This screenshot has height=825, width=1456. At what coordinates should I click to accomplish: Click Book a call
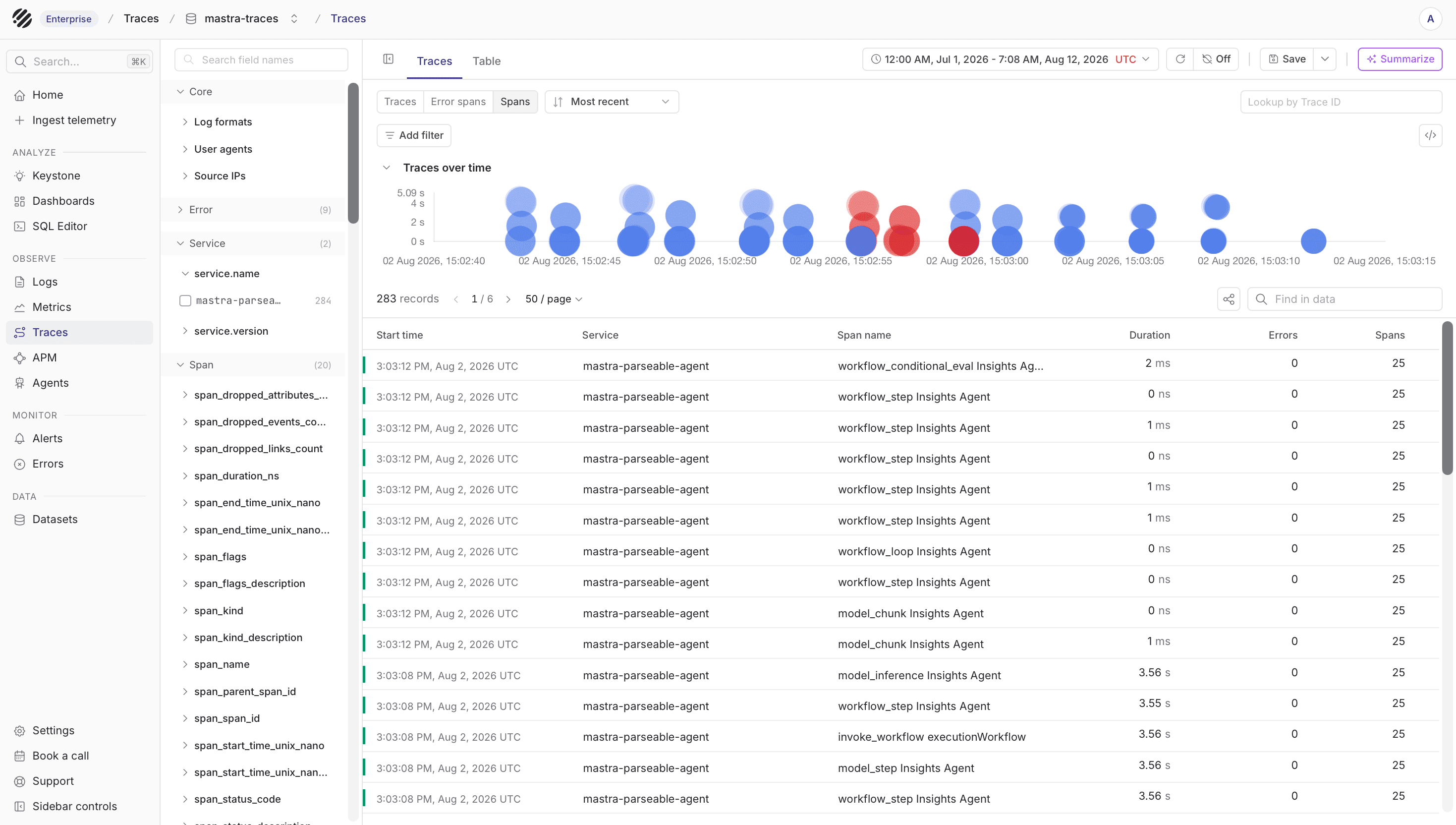pos(79,756)
